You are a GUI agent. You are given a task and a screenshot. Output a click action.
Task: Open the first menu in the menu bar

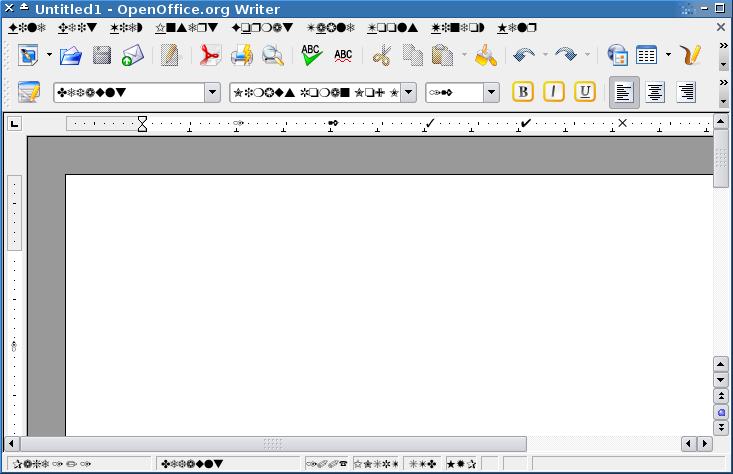27,28
